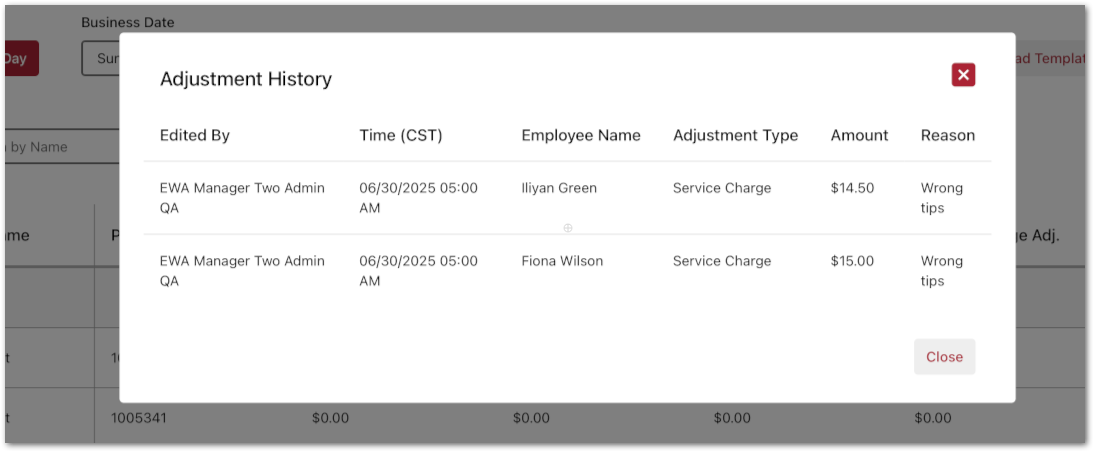1094x452 pixels.
Task: Select the Fiona Wilson employee name cell
Action: coord(562,261)
